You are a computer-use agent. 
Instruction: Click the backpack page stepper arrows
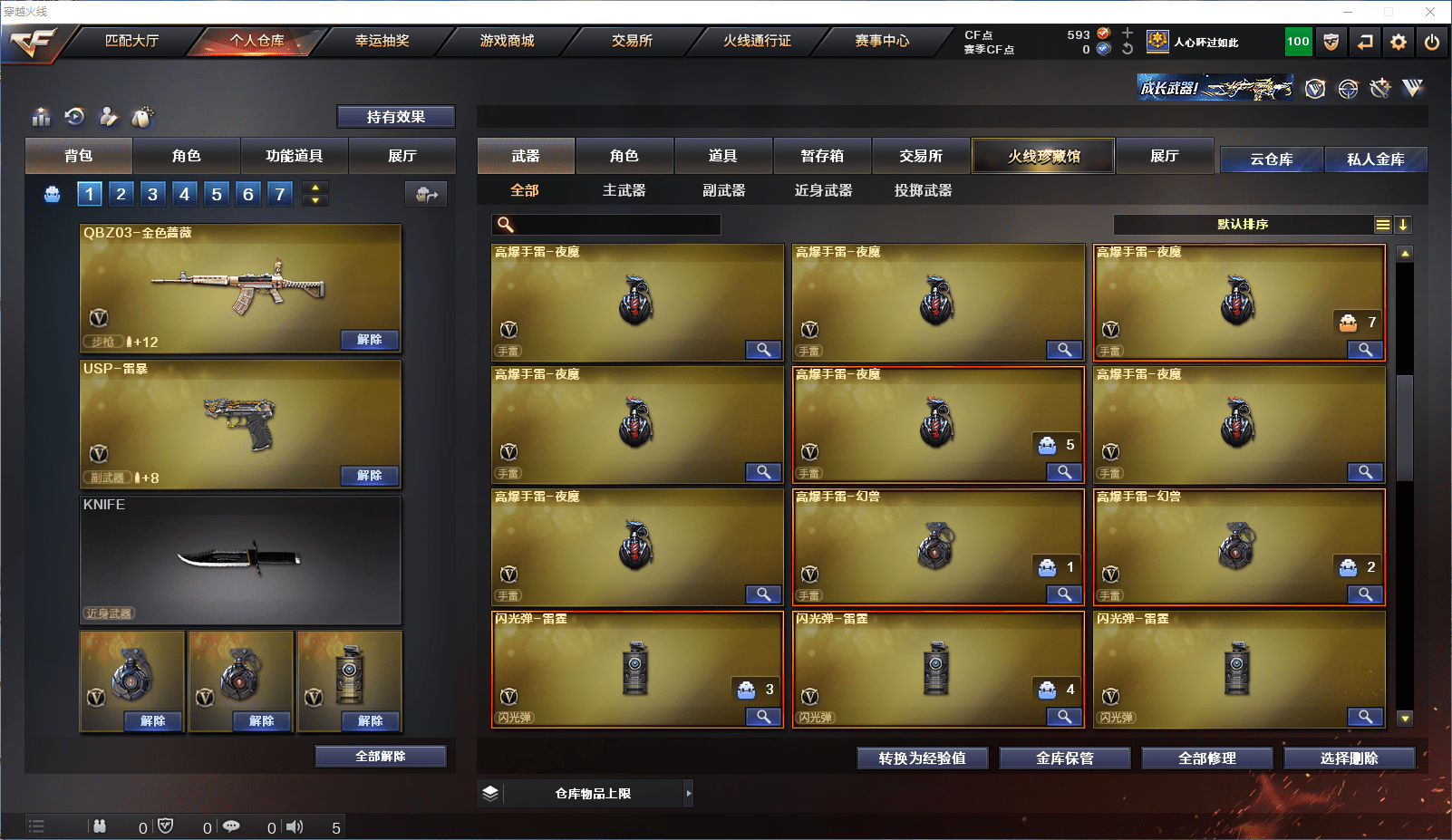315,194
